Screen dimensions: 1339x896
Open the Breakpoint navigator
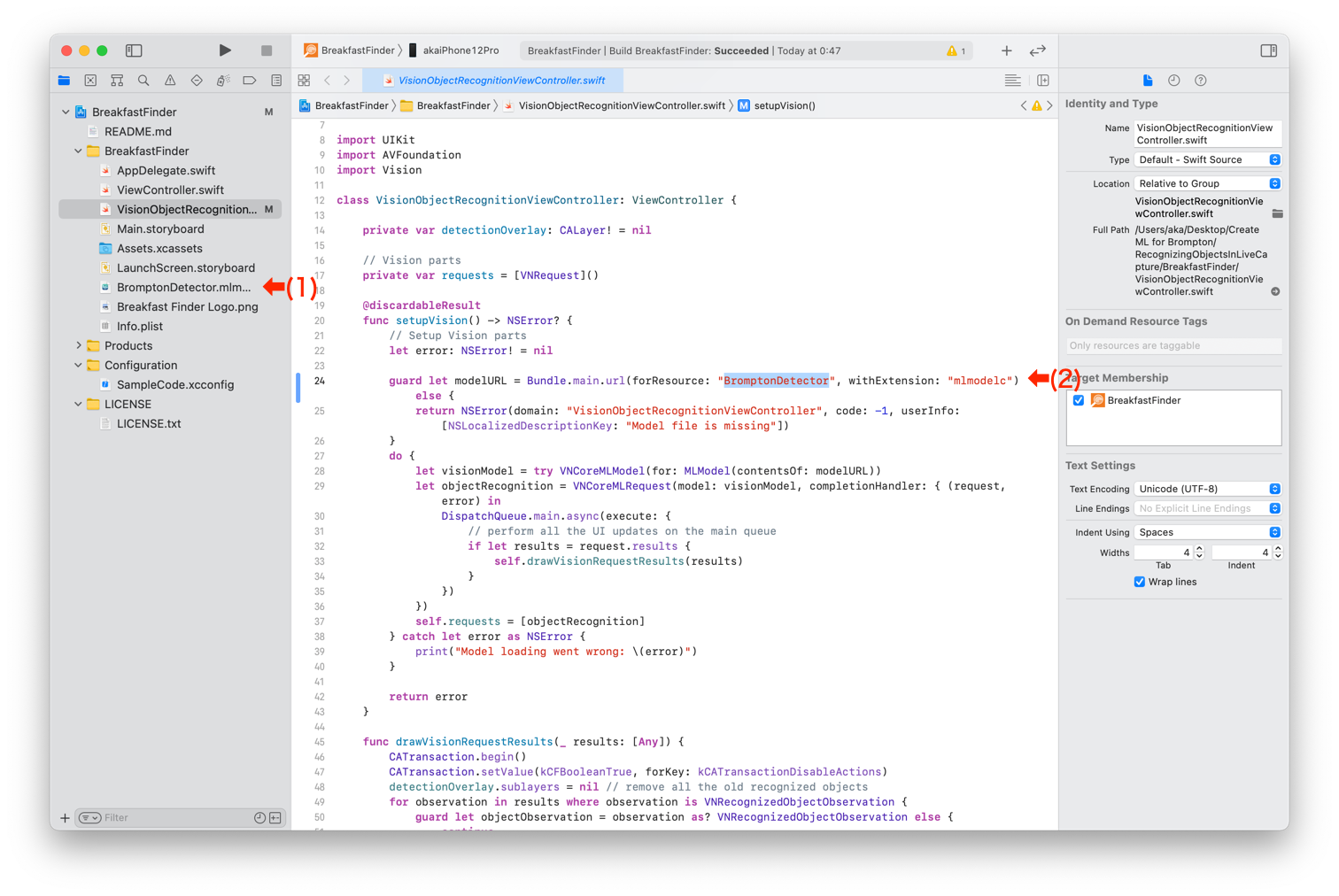250,81
